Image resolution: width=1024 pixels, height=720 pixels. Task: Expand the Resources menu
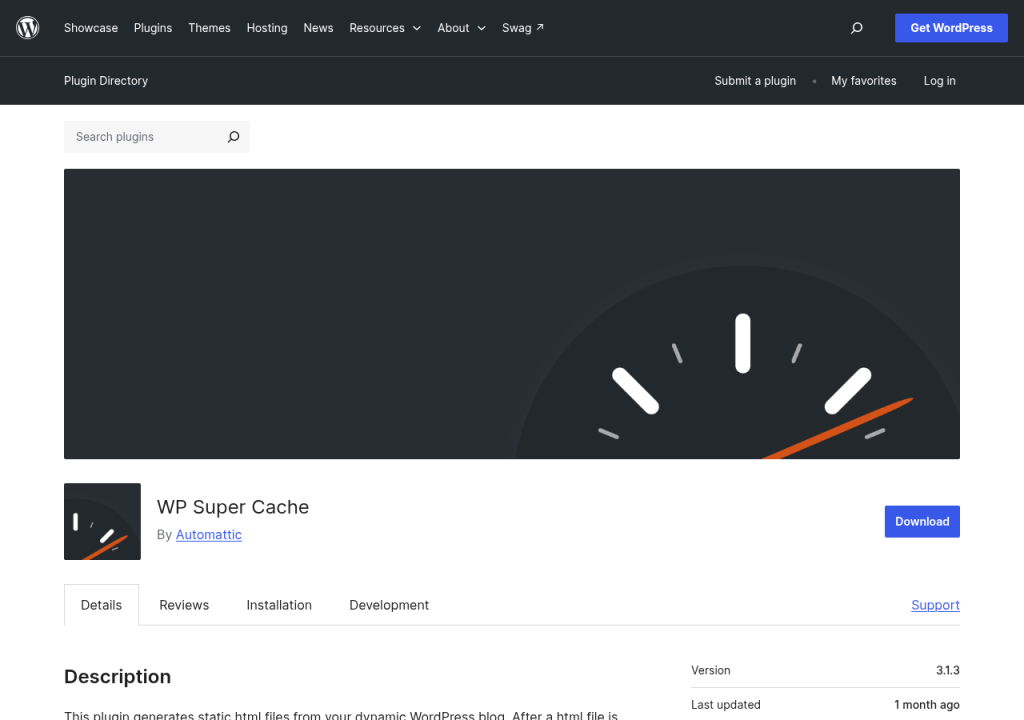(385, 27)
